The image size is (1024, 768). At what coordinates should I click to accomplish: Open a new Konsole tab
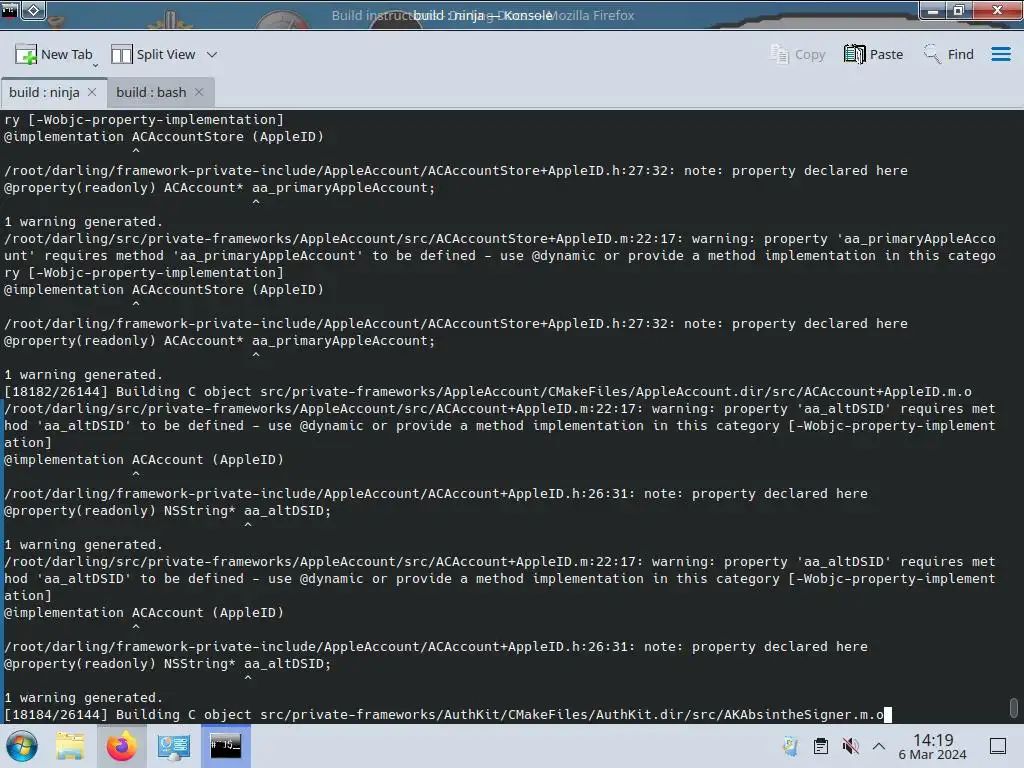[x=54, y=55]
